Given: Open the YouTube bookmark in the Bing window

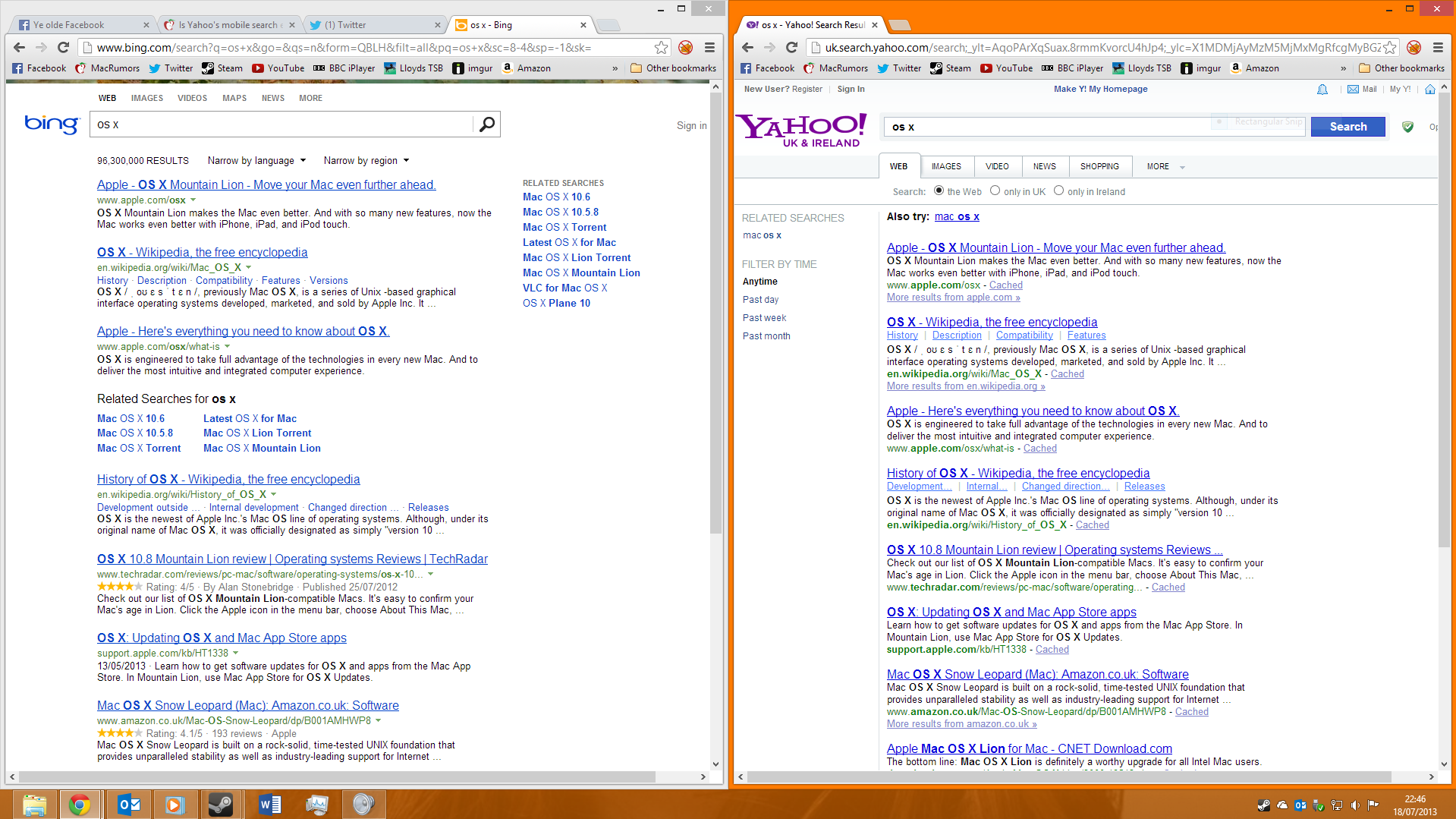Looking at the screenshot, I should [278, 68].
